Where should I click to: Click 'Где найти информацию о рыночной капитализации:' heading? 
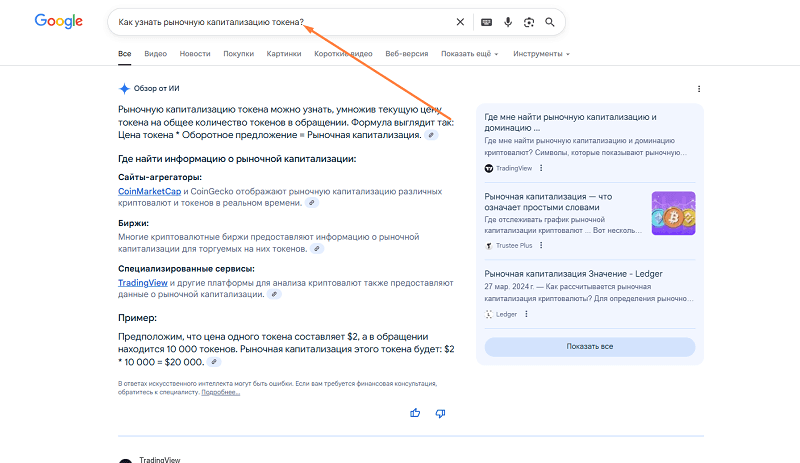[237, 159]
